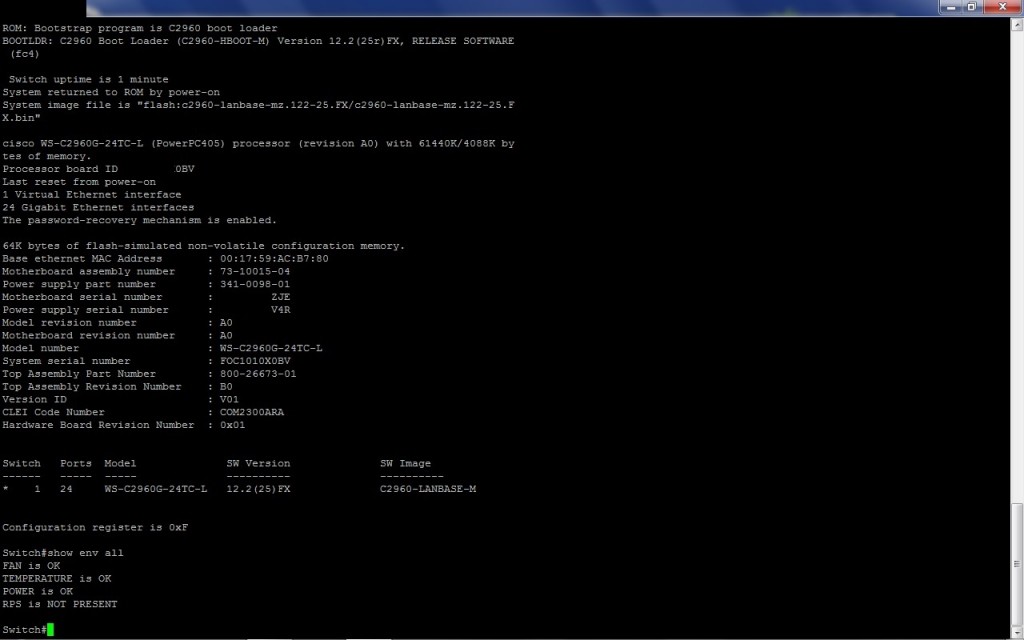Click the Version ID value "V01"
1024x640 pixels.
tap(229, 400)
